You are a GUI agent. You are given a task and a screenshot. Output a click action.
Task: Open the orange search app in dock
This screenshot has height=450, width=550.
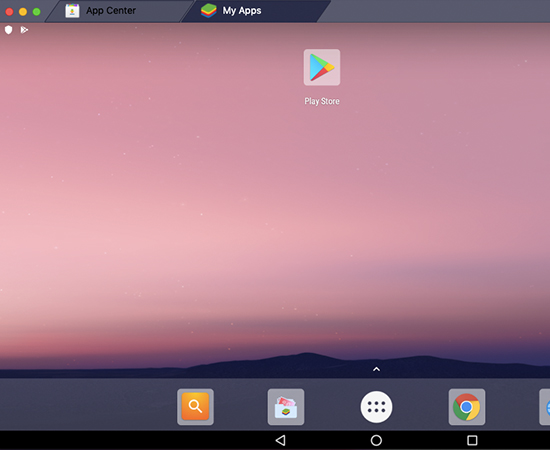[195, 407]
